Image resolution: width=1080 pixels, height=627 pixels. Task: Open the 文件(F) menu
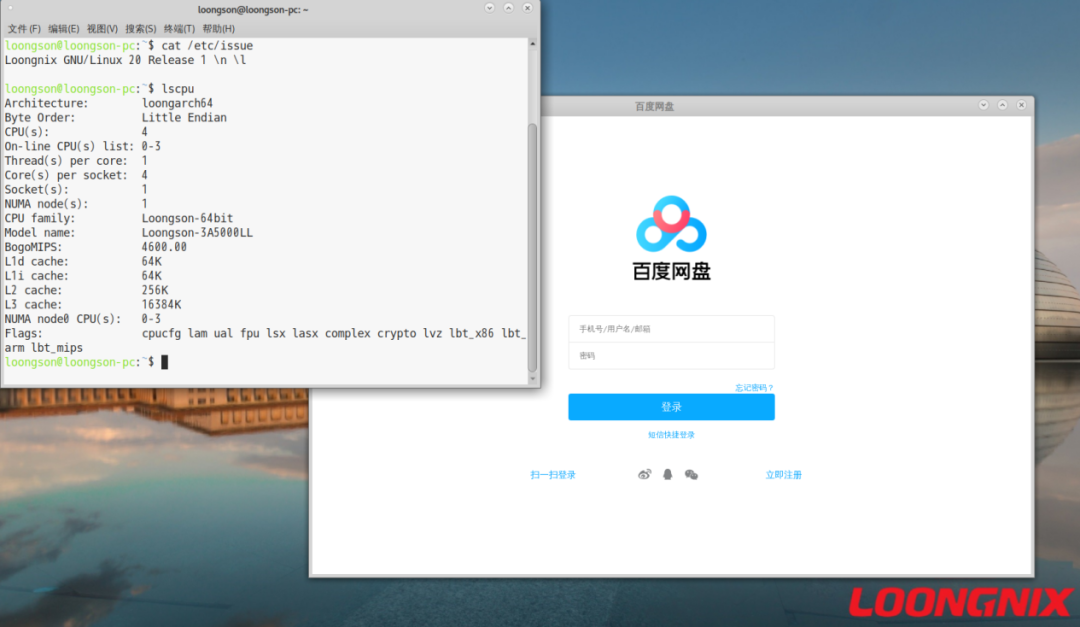[24, 28]
